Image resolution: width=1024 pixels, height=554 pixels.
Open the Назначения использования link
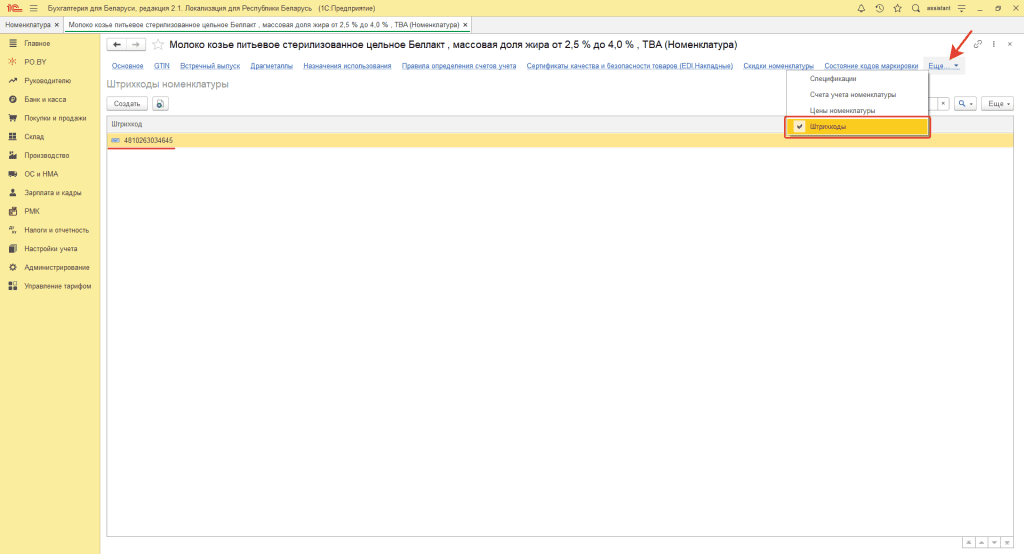pyautogui.click(x=347, y=66)
